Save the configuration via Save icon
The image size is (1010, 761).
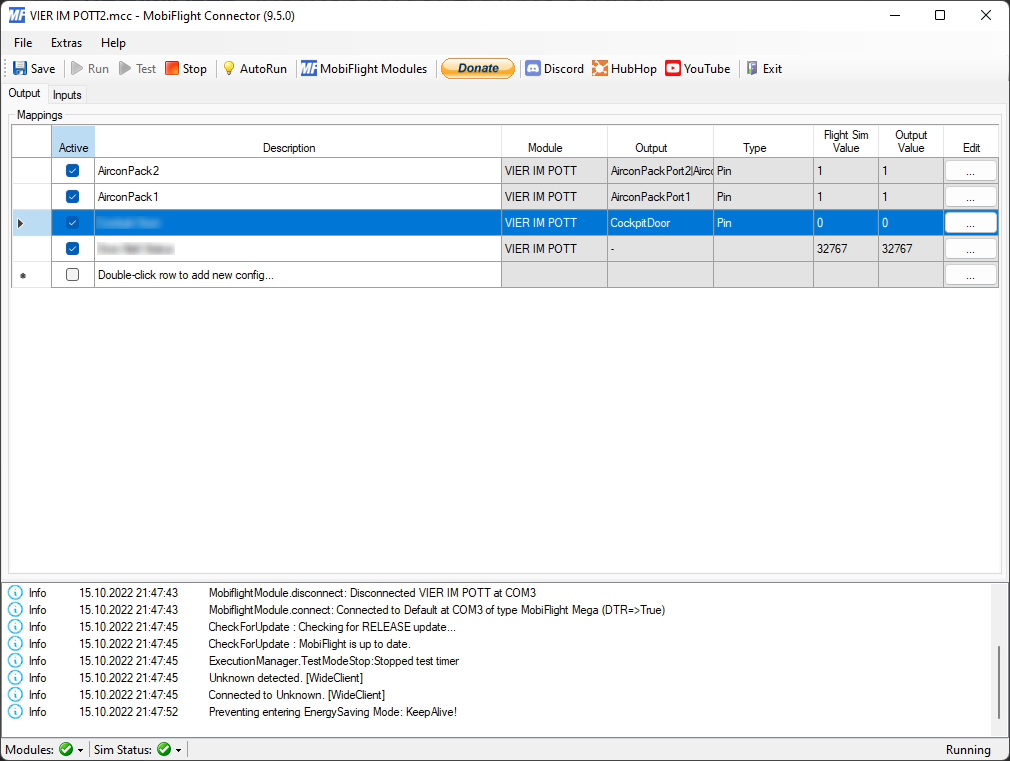point(20,68)
